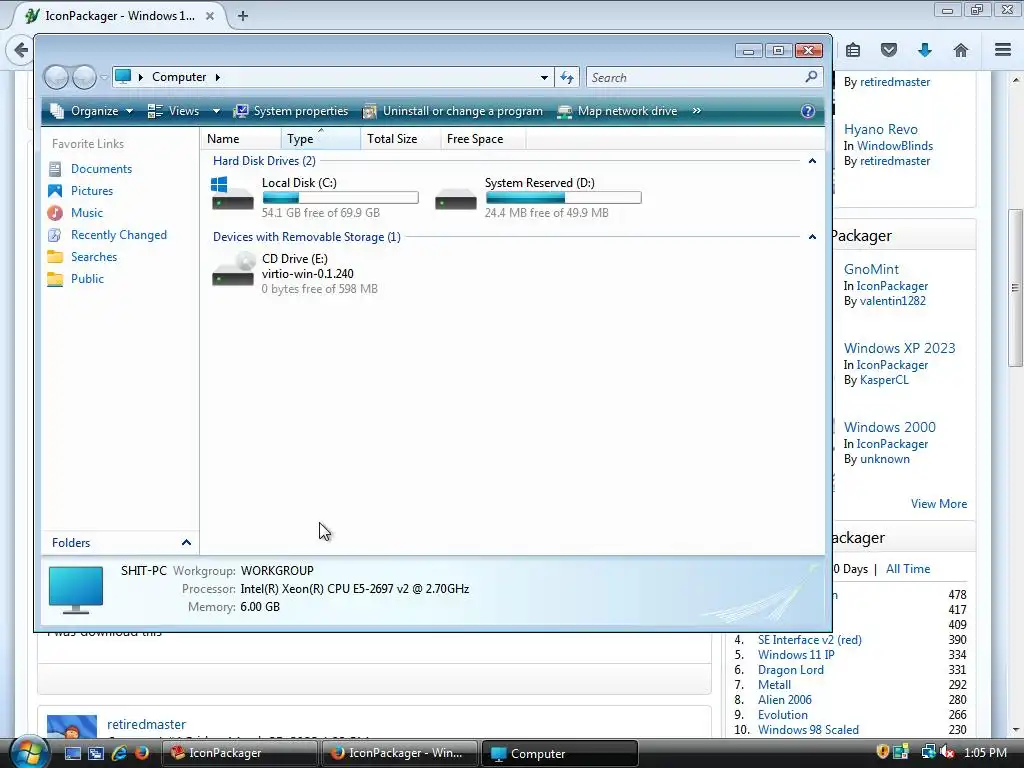
Task: Click the Firefox Pocket icon
Action: coord(889,50)
